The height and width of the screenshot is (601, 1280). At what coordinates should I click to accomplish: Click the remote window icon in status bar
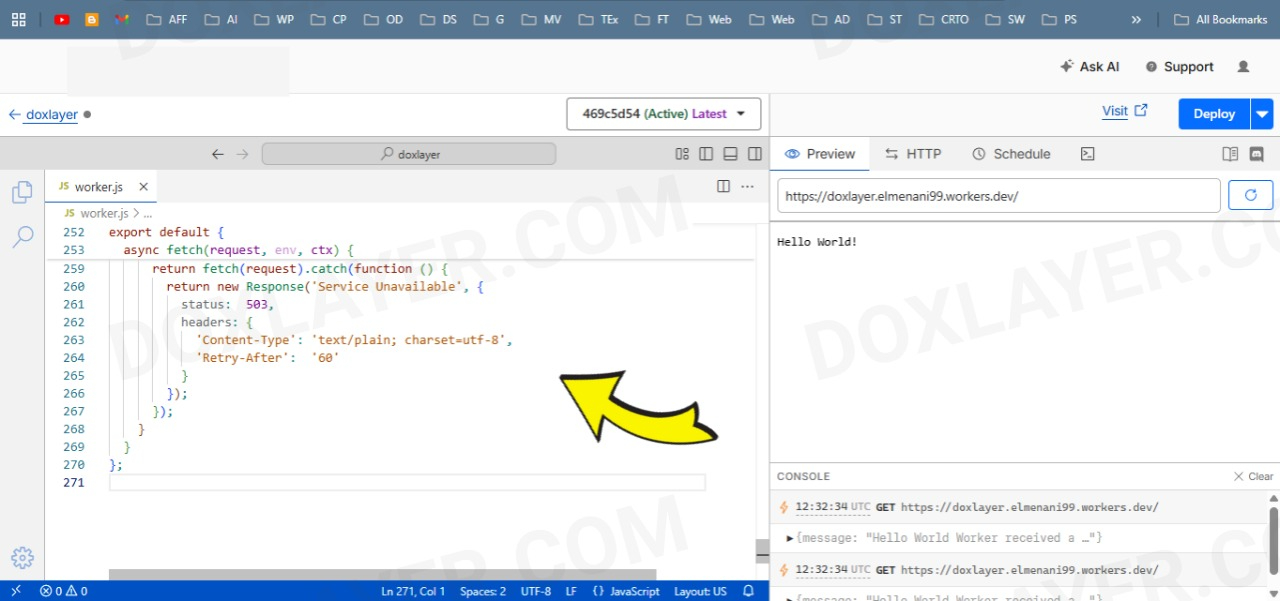pos(16,591)
